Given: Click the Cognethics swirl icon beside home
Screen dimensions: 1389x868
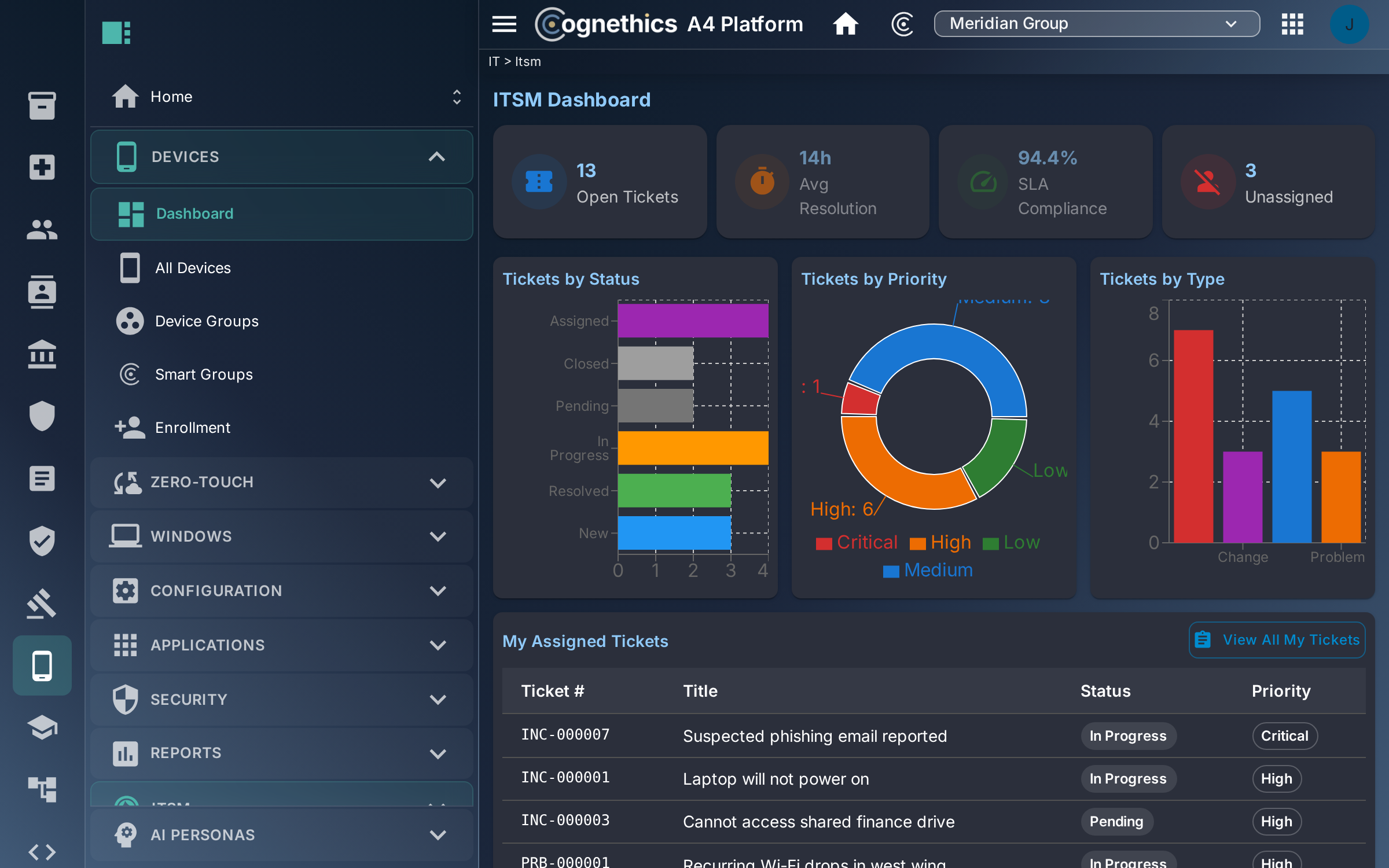Looking at the screenshot, I should click(902, 24).
